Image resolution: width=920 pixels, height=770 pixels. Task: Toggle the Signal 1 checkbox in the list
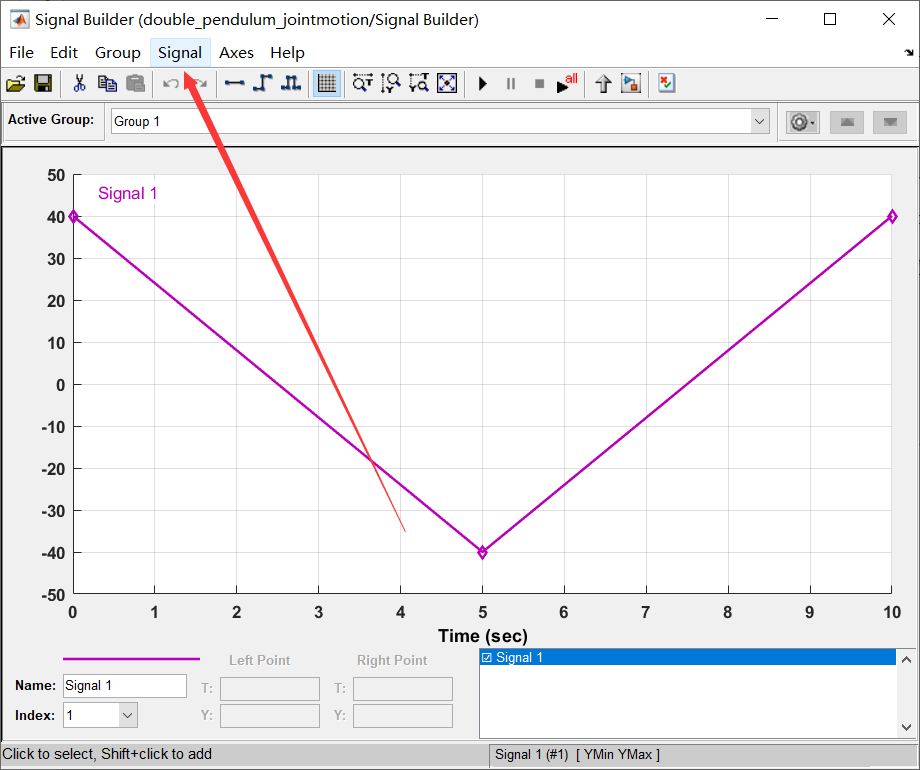click(x=486, y=657)
